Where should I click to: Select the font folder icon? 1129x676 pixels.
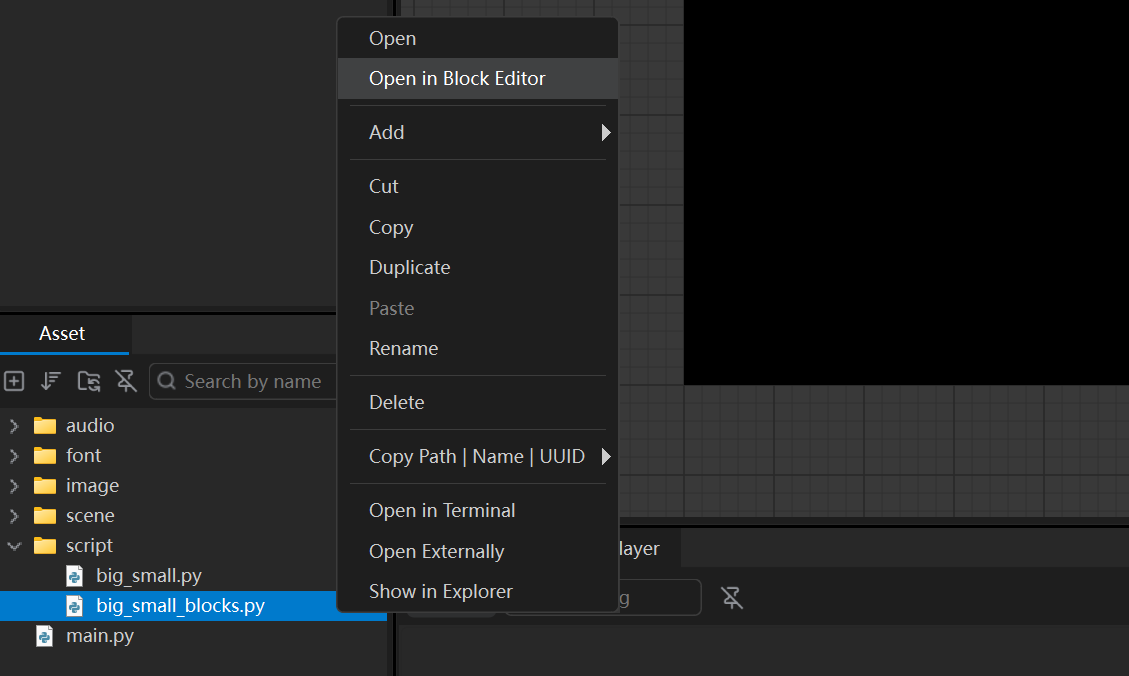[45, 456]
